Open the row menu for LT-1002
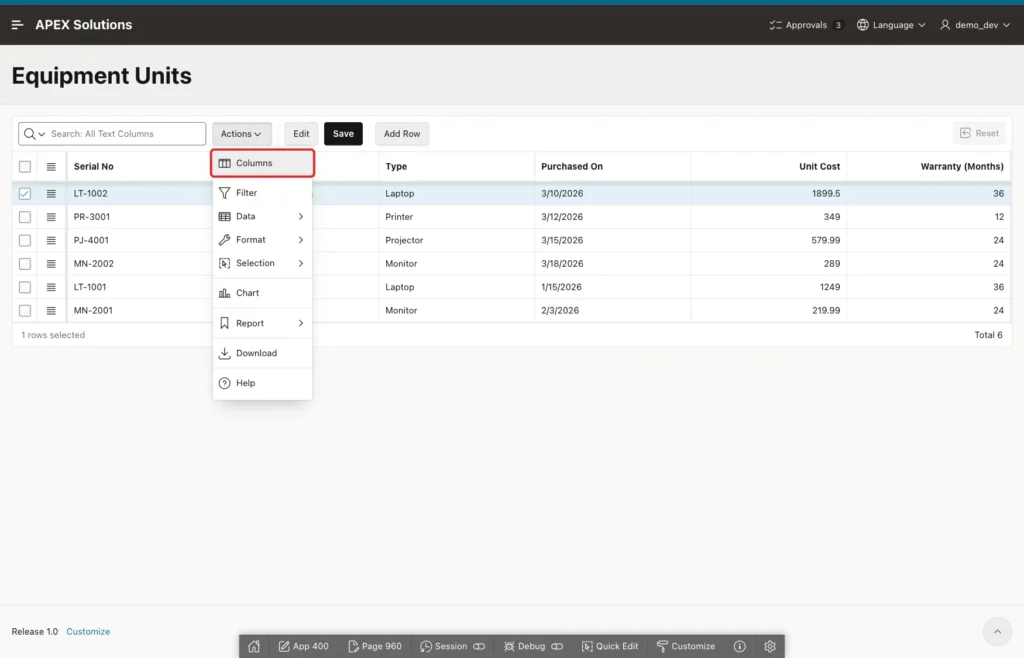Image resolution: width=1024 pixels, height=658 pixels. click(51, 194)
